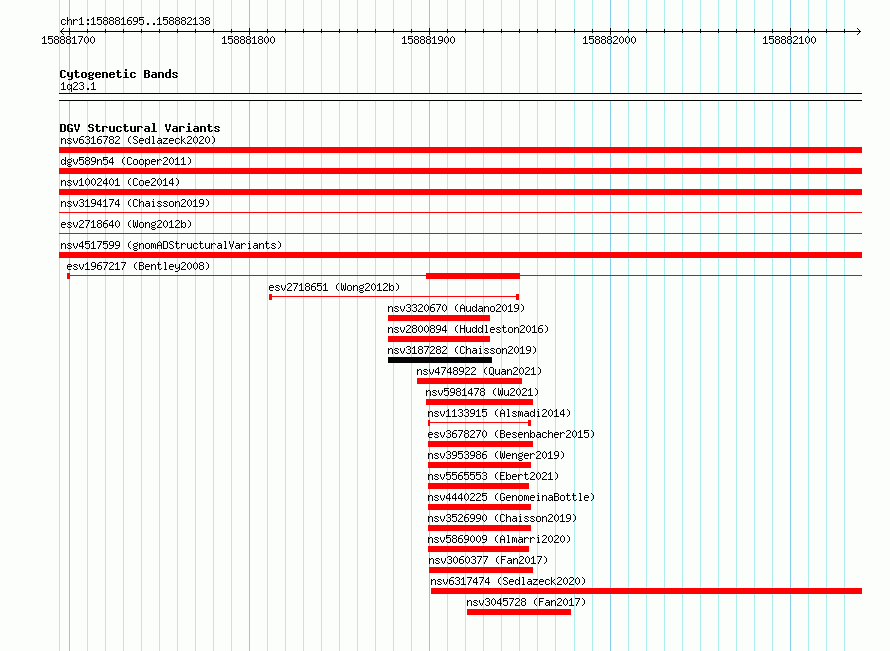
Task: Select the nsv1002401 (Coe2014) label
Action: point(120,182)
